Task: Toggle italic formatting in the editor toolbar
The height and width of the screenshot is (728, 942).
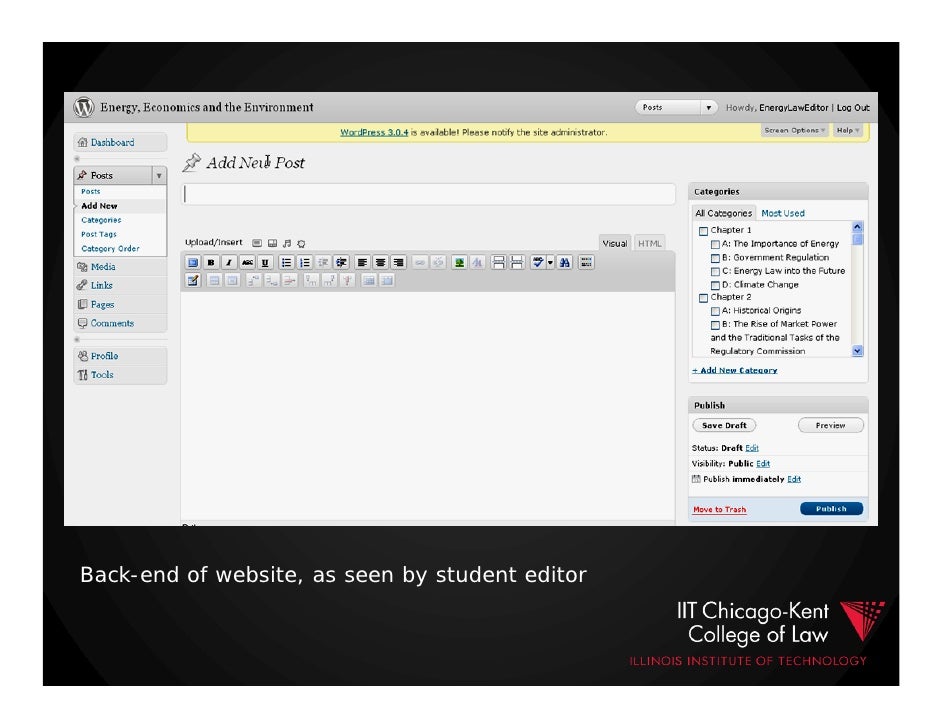Action: pos(228,262)
